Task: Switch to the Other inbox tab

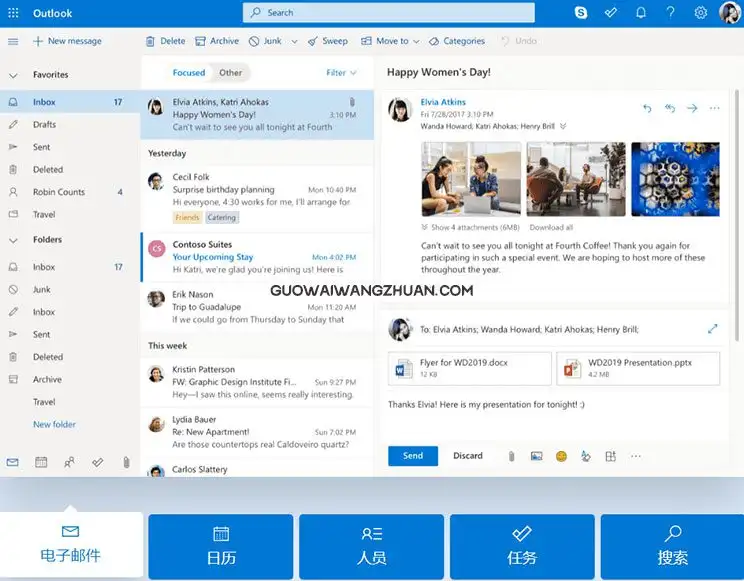Action: (230, 73)
